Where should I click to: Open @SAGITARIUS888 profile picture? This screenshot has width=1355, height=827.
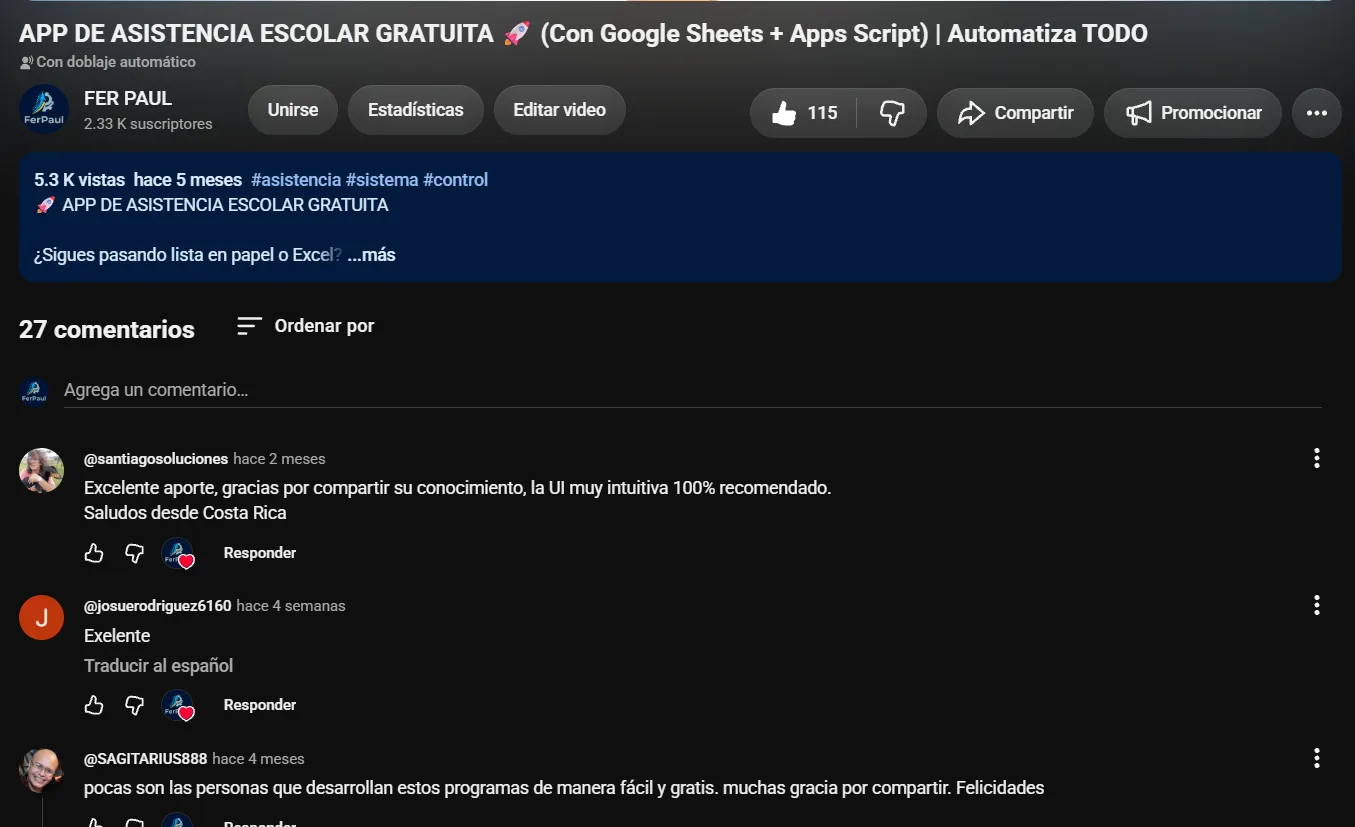[x=42, y=770]
